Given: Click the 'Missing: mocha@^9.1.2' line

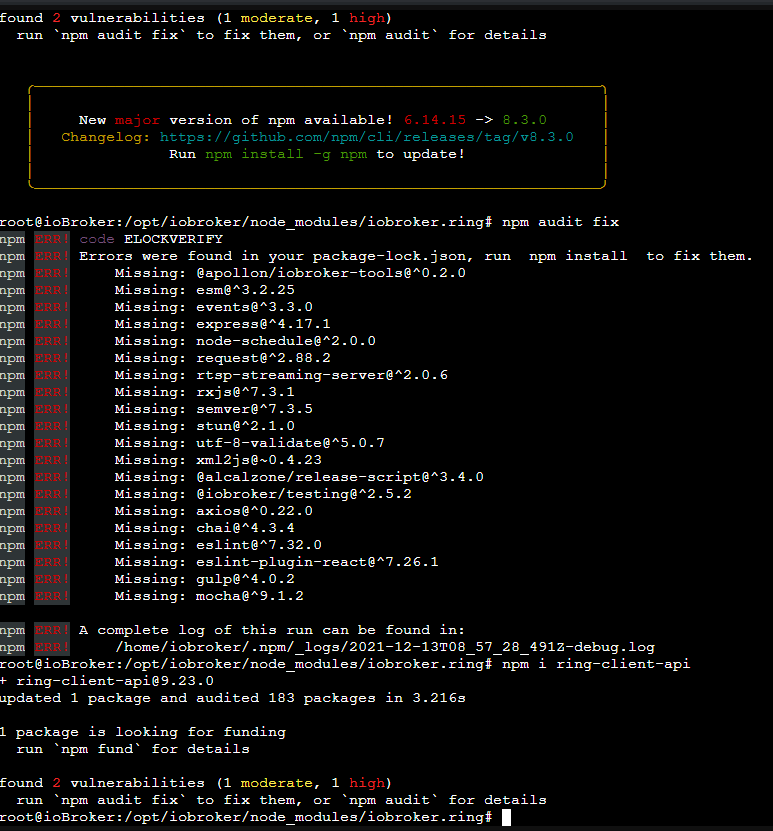Looking at the screenshot, I should point(209,596).
